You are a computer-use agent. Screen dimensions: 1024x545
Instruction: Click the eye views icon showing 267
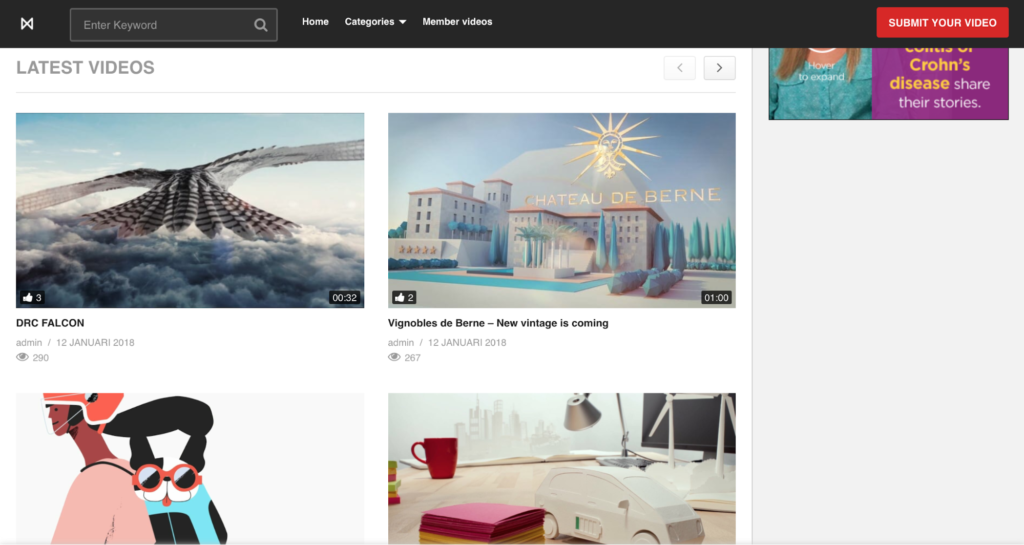click(394, 358)
